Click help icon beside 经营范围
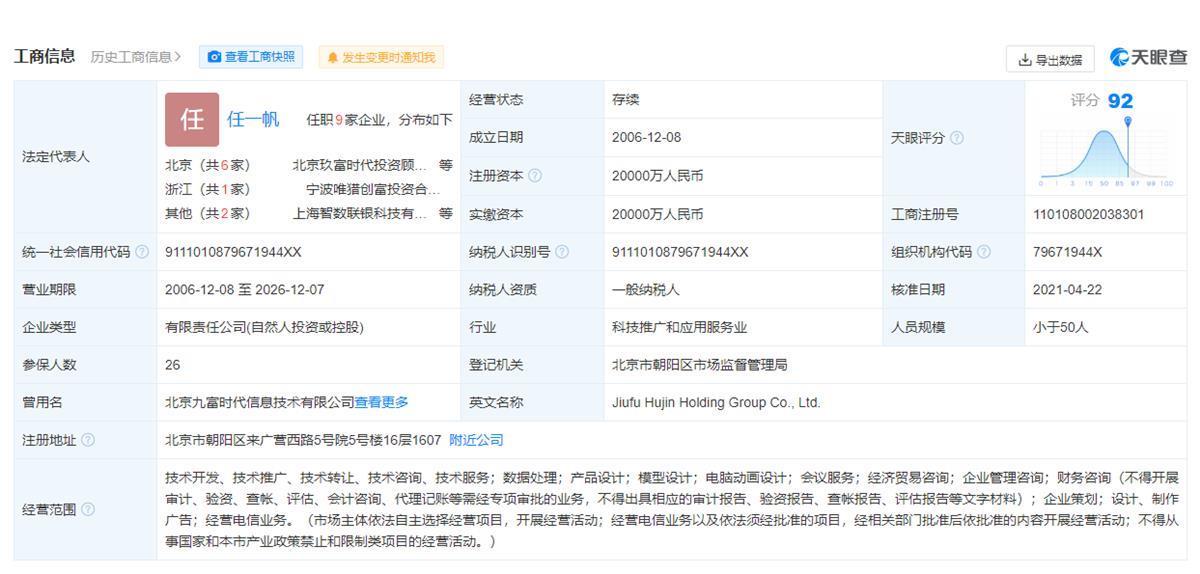 point(88,509)
